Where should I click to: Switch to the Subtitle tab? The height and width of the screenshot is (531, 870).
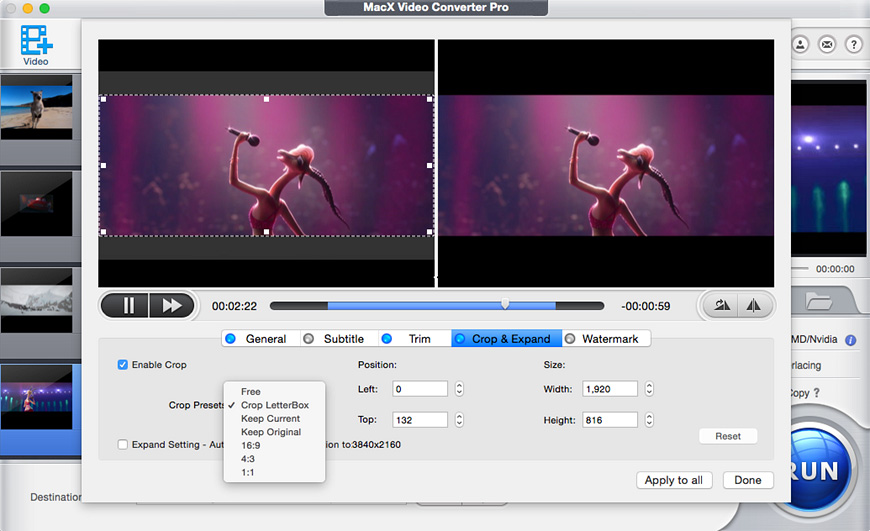pos(339,338)
